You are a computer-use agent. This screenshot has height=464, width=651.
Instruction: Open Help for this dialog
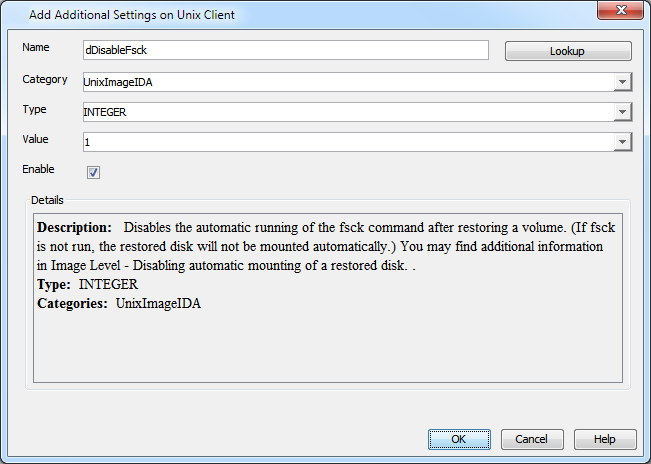point(604,439)
